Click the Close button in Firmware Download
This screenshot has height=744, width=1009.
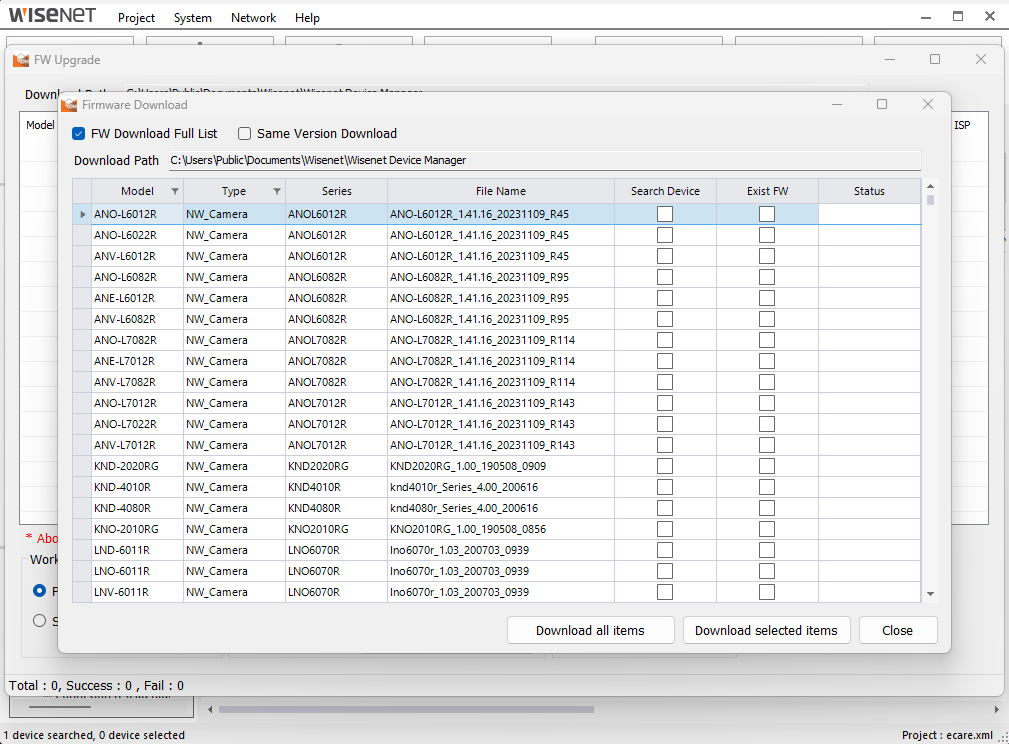(897, 630)
